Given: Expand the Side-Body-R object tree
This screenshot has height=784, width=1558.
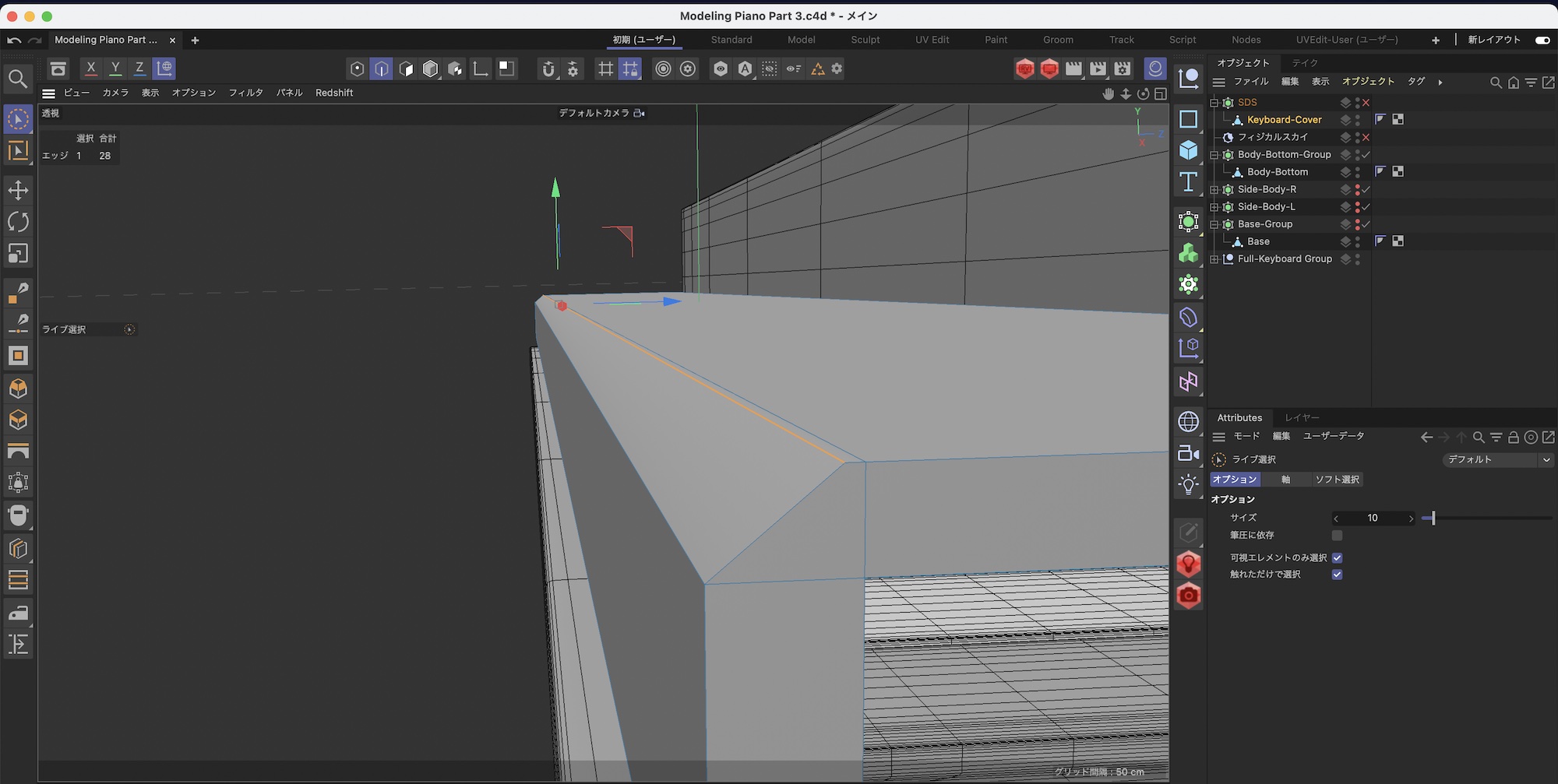Looking at the screenshot, I should pyautogui.click(x=1214, y=189).
